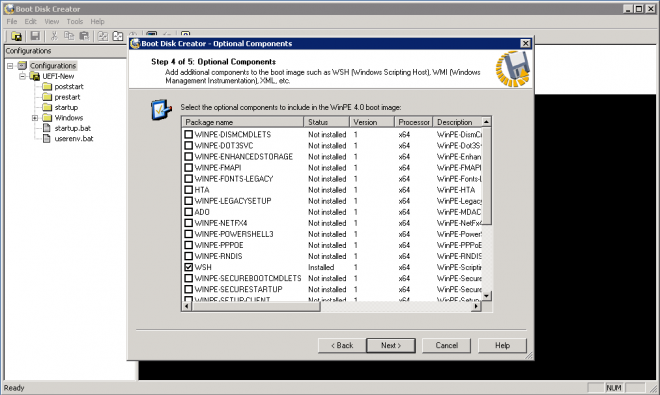Click the prestart folder icon
Viewport: 660px width, 395px height.
pos(47,97)
